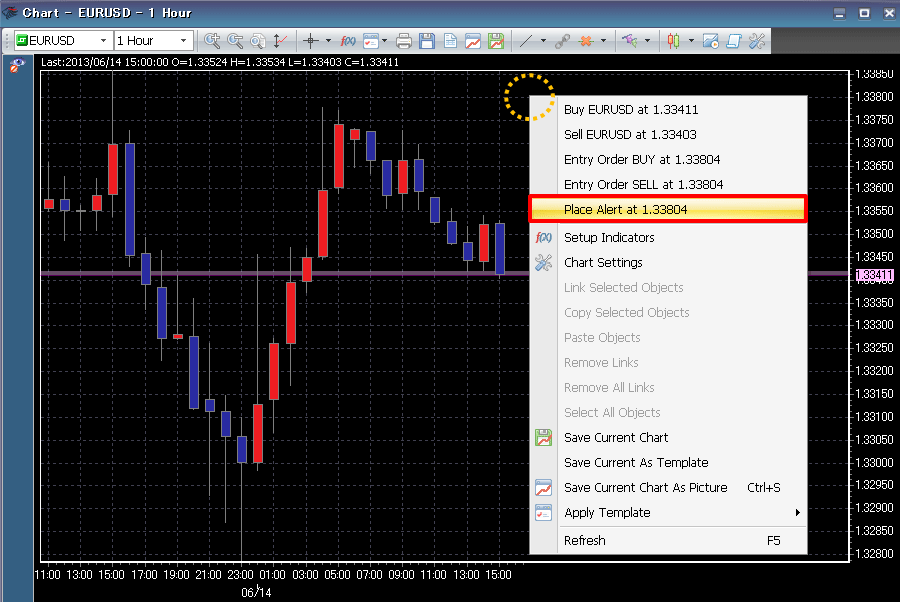The width and height of the screenshot is (900, 602).
Task: Click the application icon in title bar
Action: pos(9,13)
